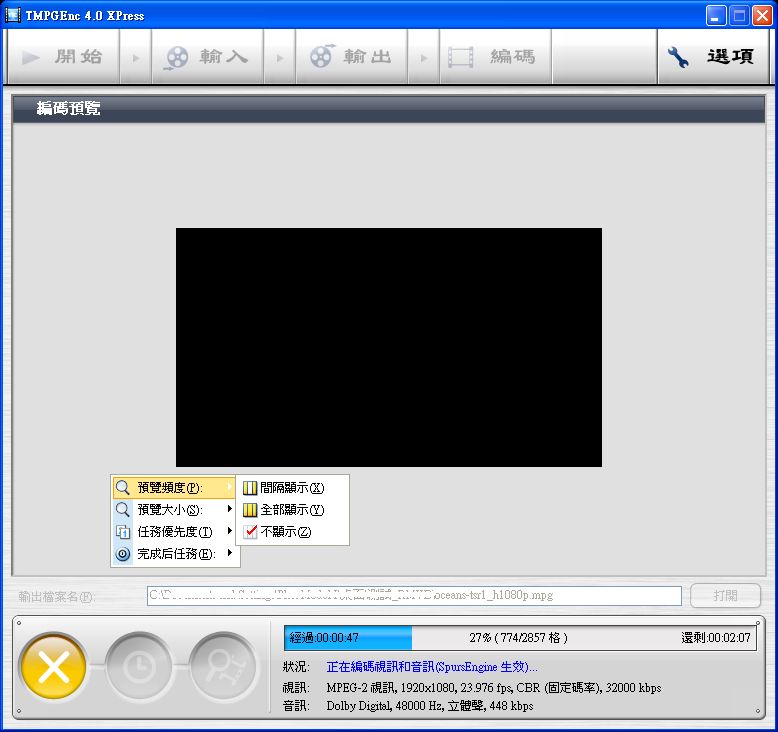Click the magnifier icon beside 預覽大小

[123, 510]
